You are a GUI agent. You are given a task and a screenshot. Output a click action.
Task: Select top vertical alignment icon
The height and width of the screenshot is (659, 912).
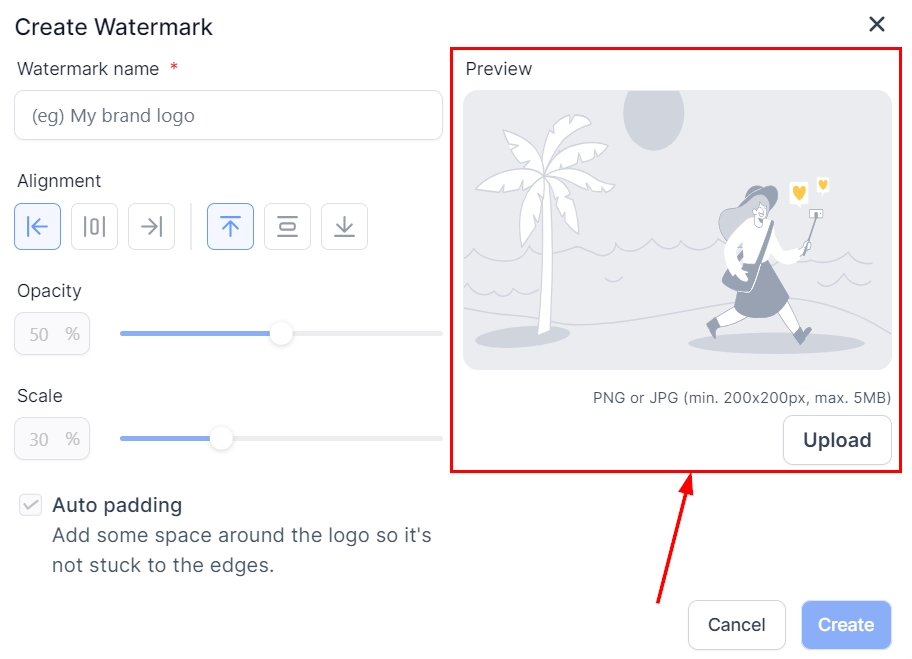(230, 227)
